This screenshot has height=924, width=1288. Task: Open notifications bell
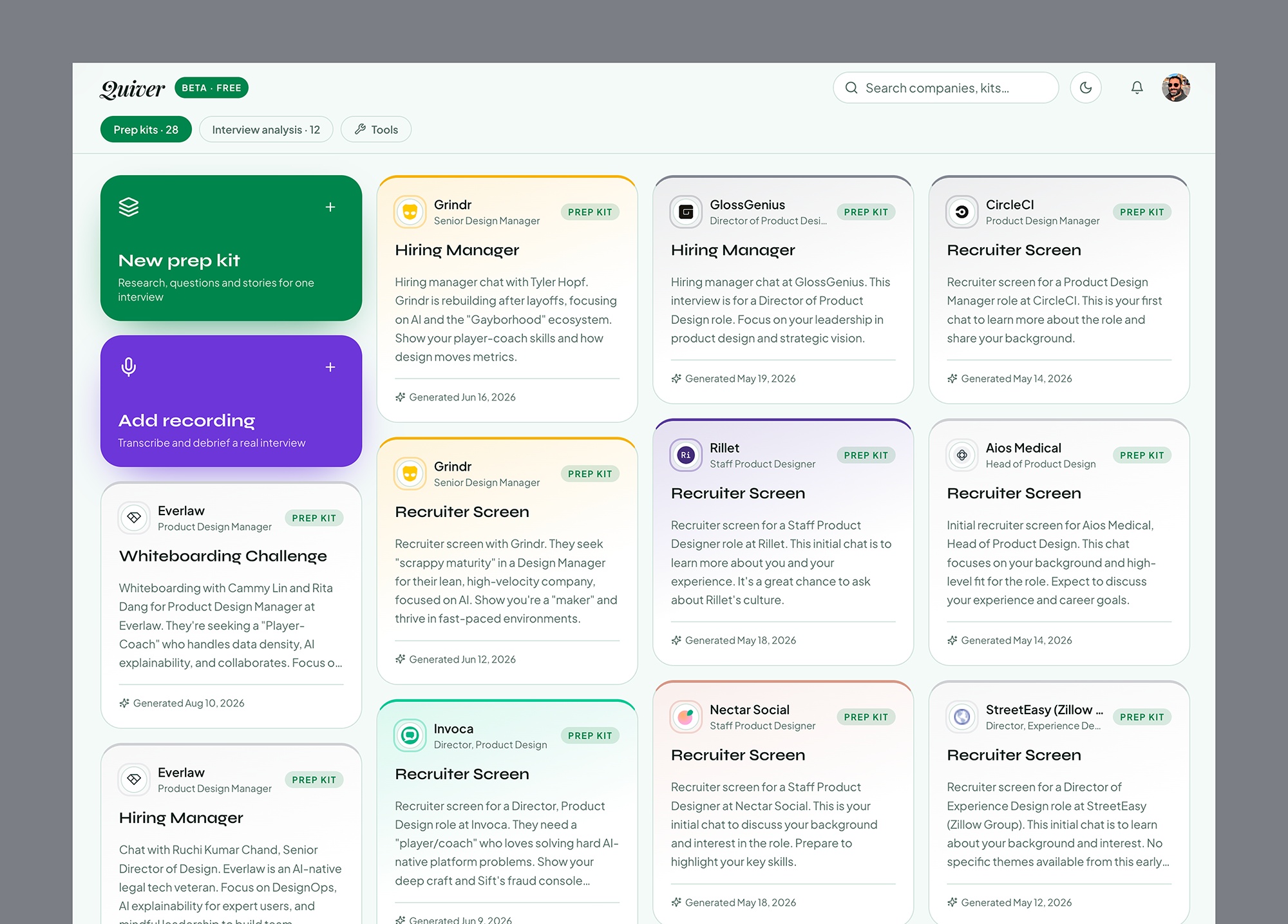(x=1137, y=88)
